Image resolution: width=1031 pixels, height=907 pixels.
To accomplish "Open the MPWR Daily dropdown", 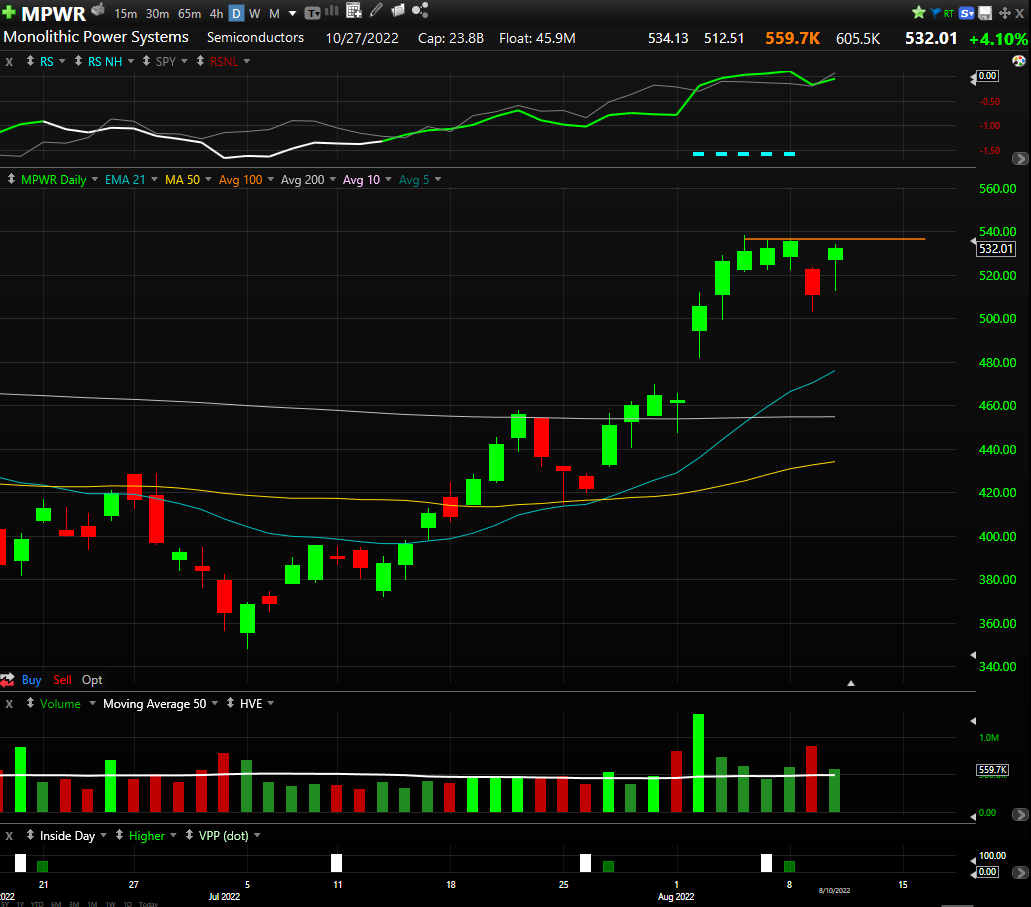I will pyautogui.click(x=95, y=179).
